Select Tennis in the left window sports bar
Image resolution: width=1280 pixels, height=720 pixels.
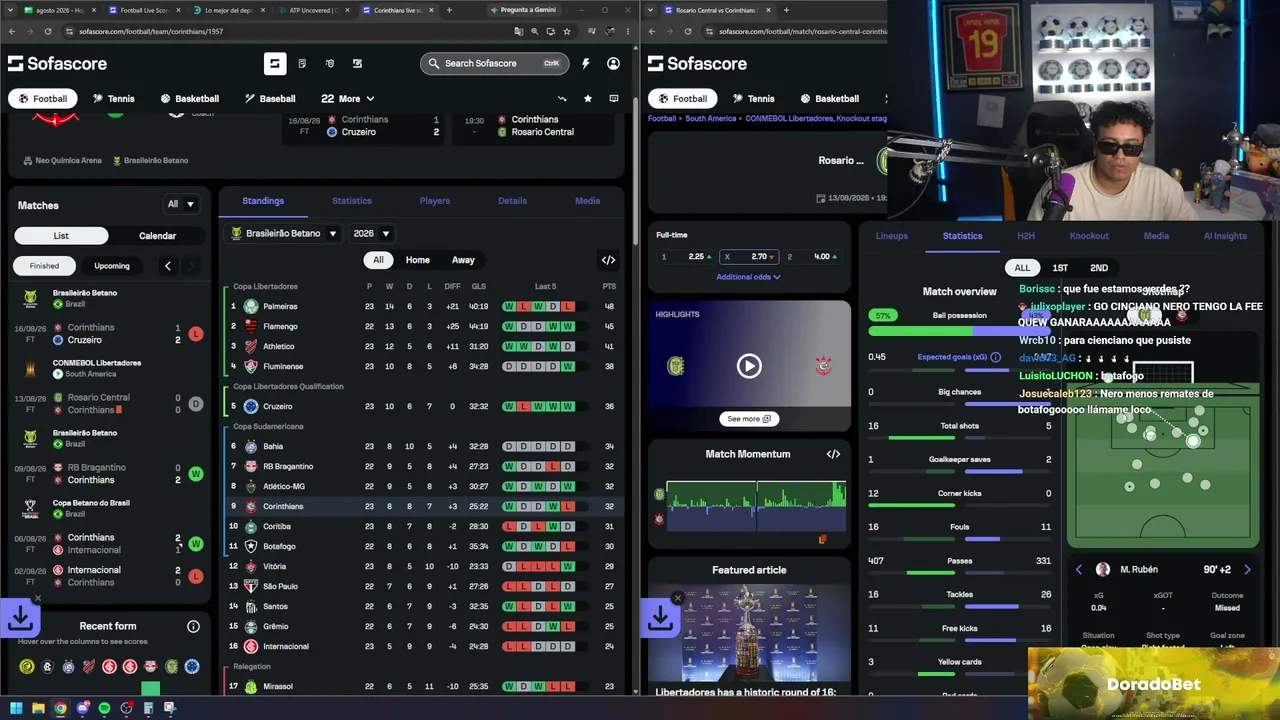pos(113,99)
